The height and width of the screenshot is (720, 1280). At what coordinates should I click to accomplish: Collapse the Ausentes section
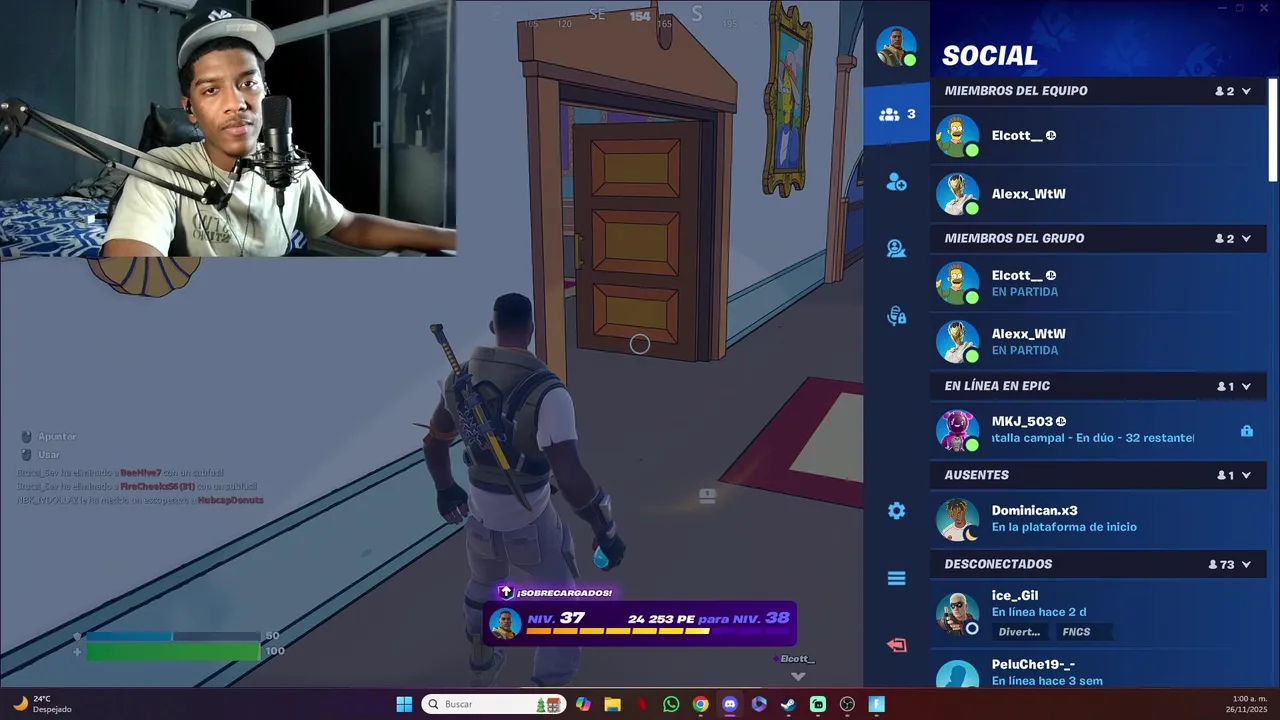(x=1246, y=476)
